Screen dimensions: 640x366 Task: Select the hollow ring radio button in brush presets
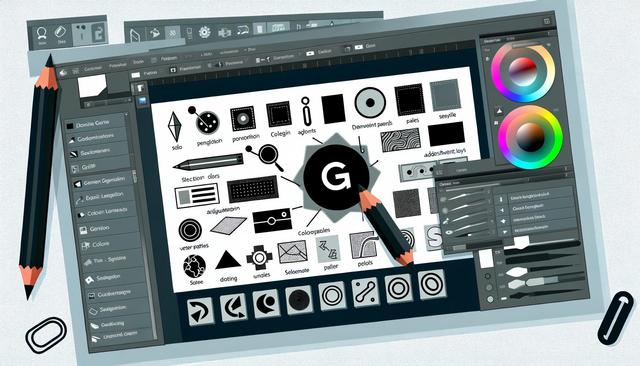point(487,276)
